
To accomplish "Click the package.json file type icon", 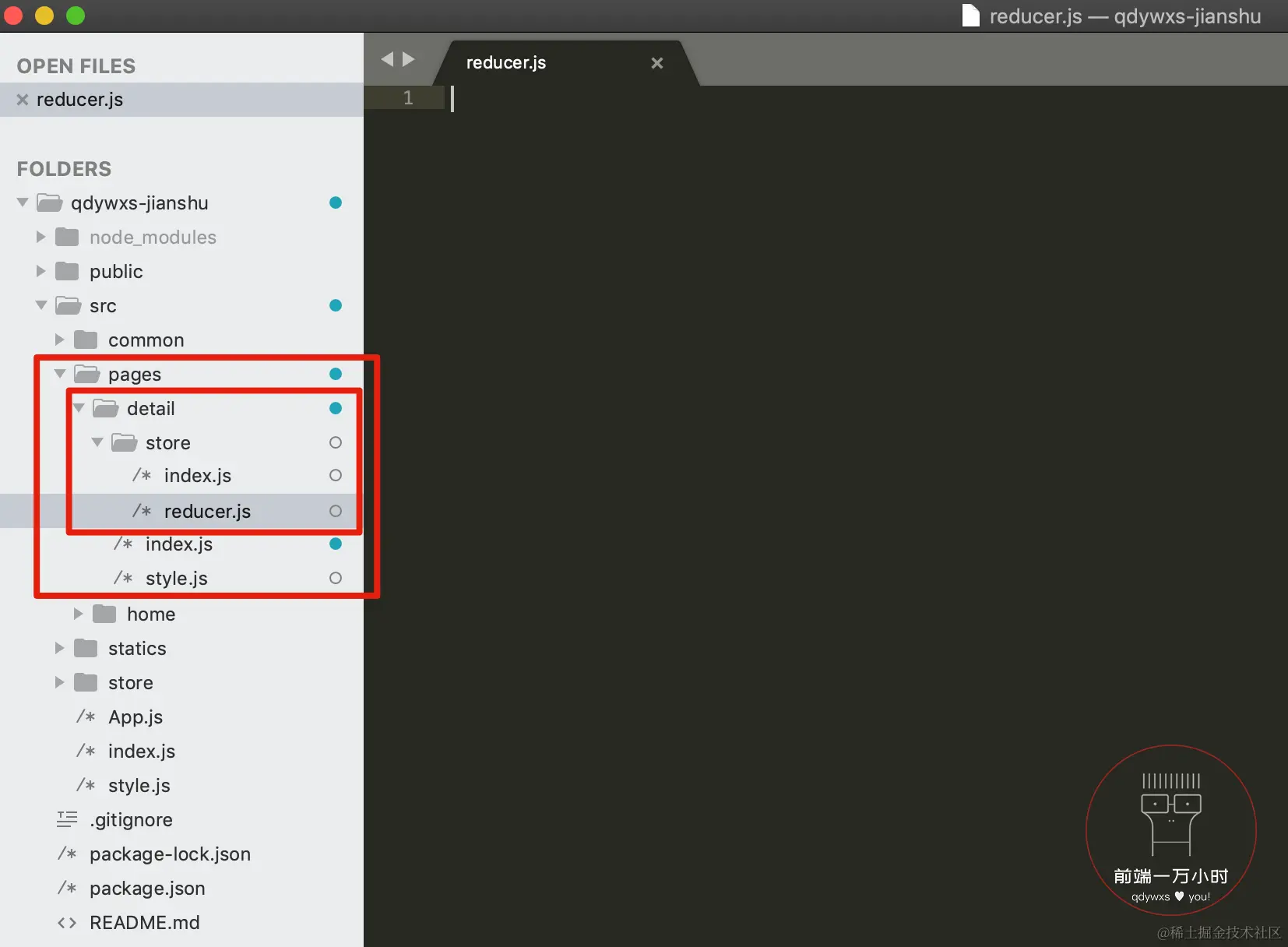I will click(x=67, y=888).
